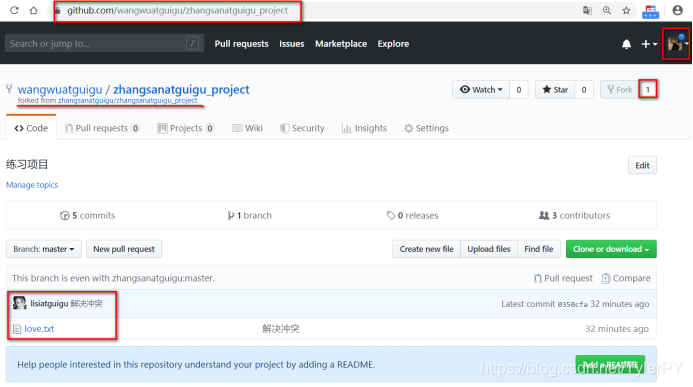Open the browser extension icon beside the star

click(650, 11)
